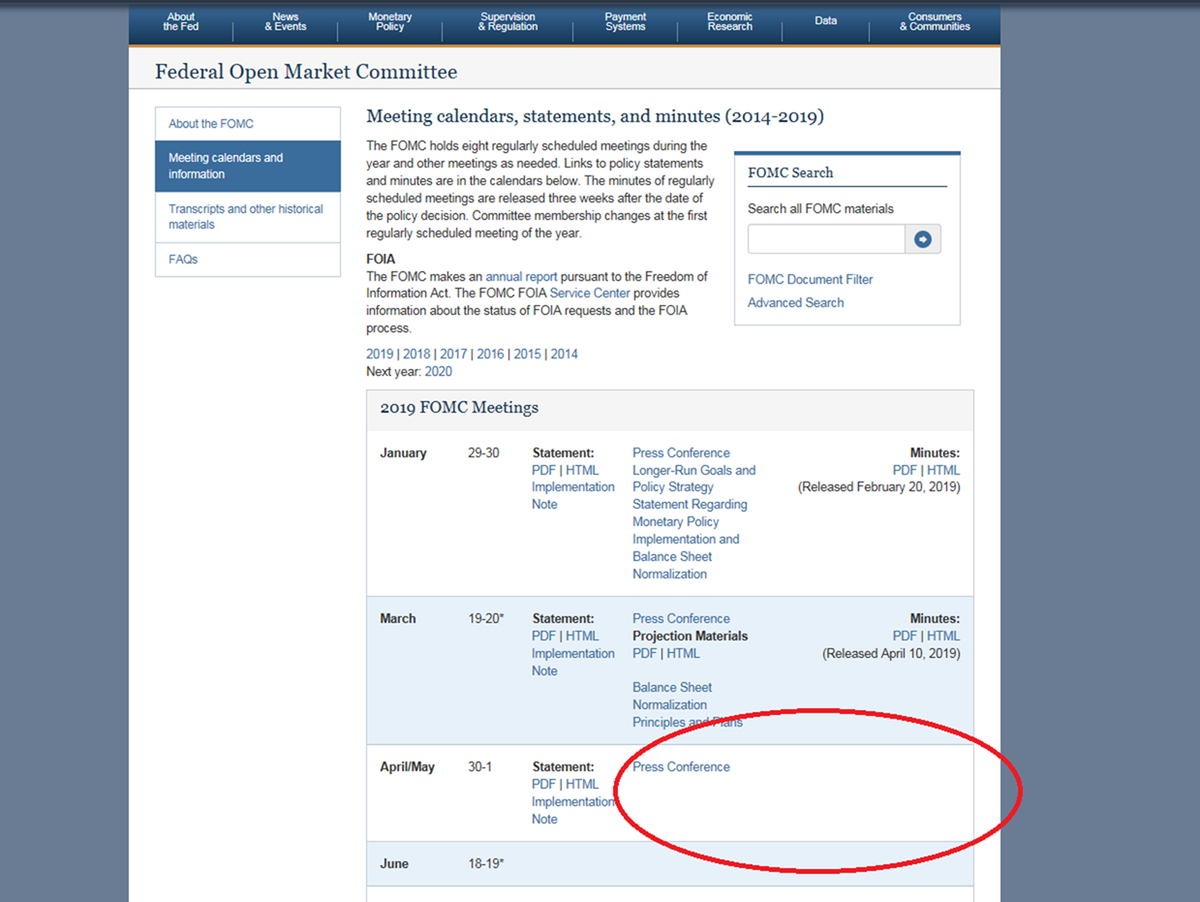Open April/May Press Conference link
Viewport: 1200px width, 902px height.
[681, 767]
